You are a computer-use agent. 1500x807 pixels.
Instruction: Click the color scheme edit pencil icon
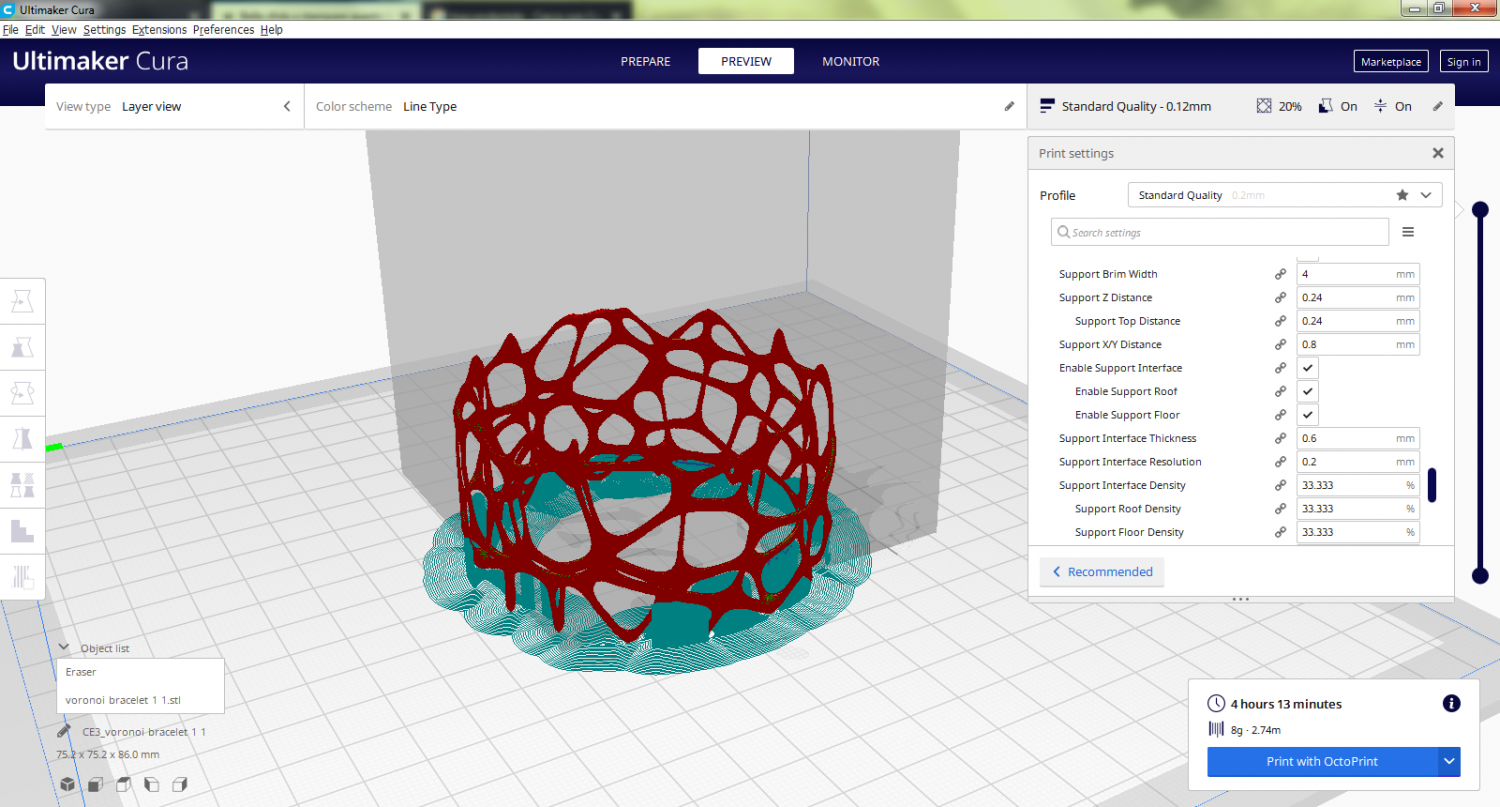1009,106
